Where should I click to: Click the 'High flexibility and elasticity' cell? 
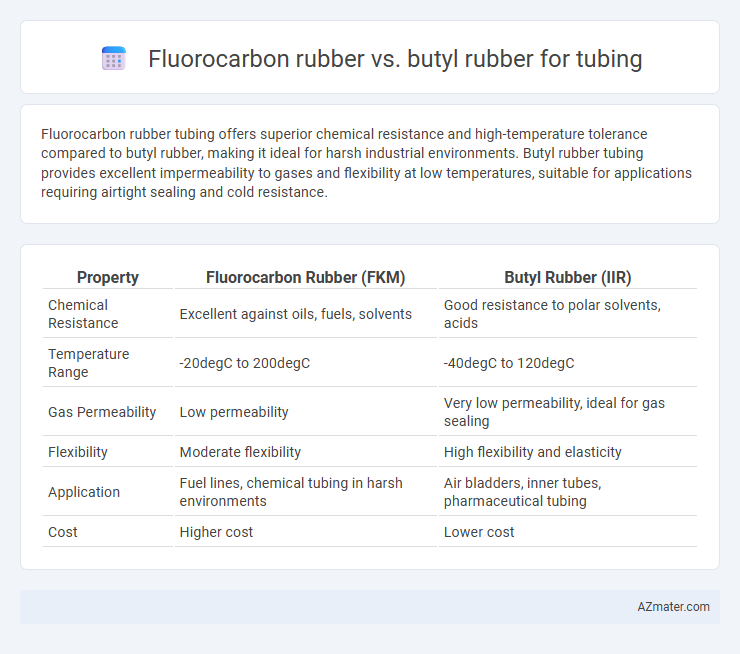532,452
